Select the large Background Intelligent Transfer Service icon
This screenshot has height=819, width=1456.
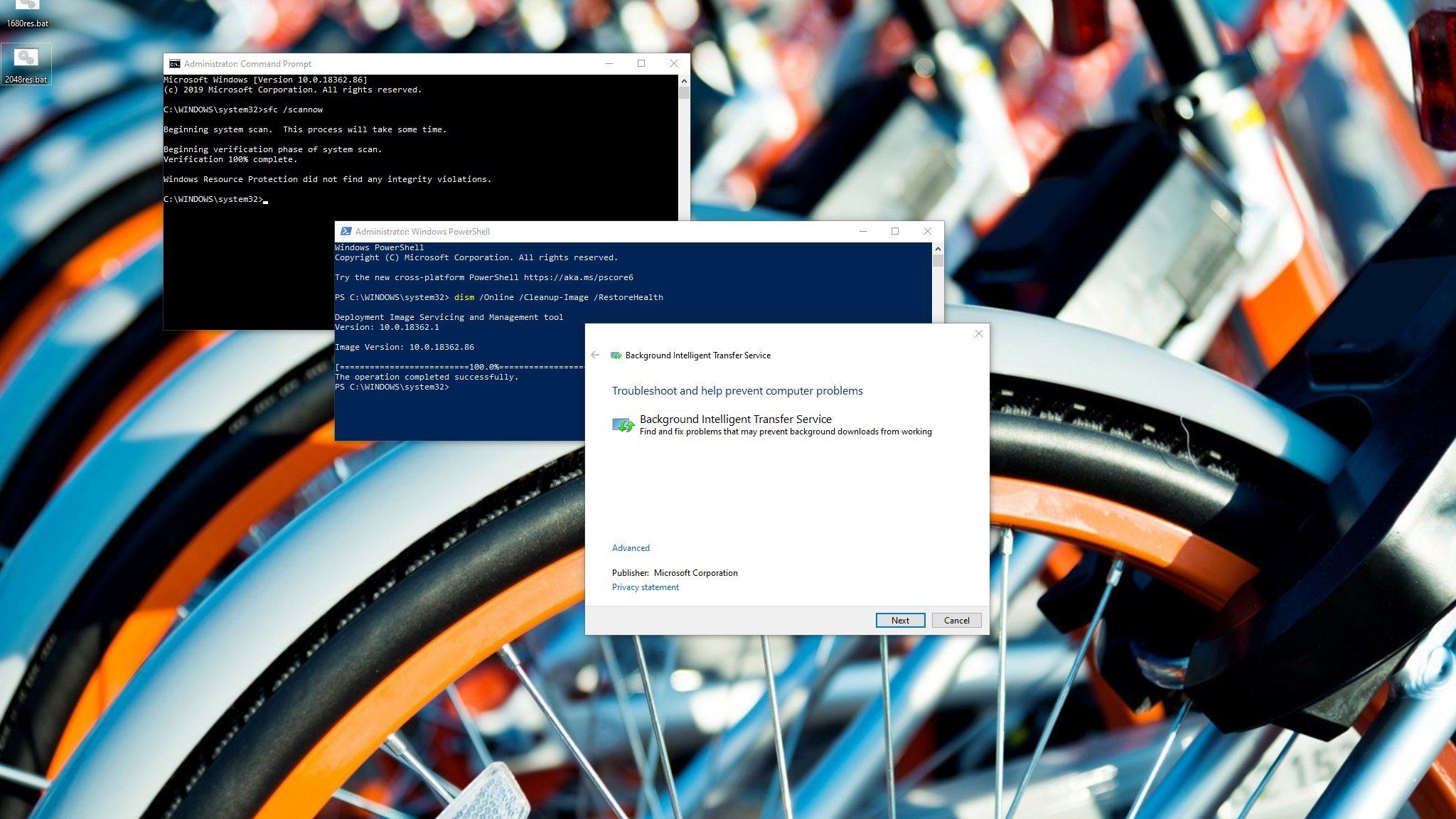click(x=623, y=425)
